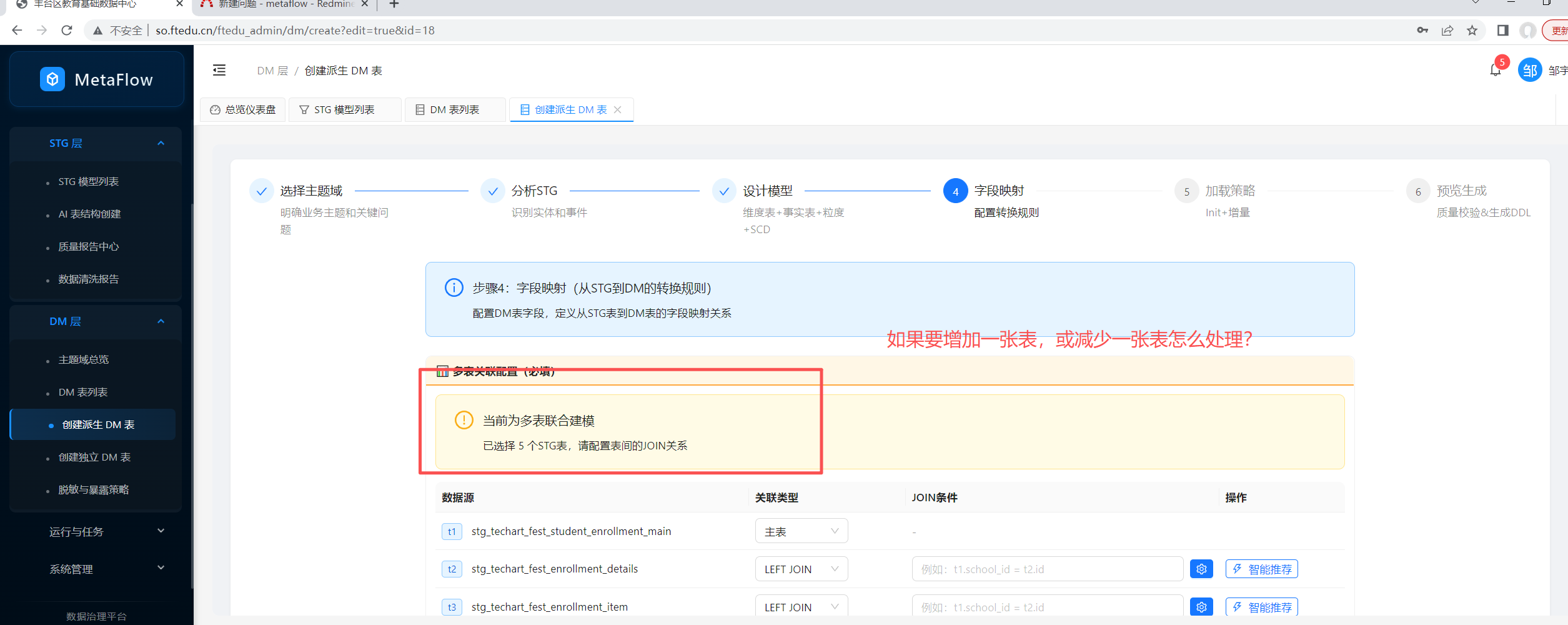1568x625 pixels.
Task: Click the MetaFlow logo icon
Action: (x=52, y=79)
